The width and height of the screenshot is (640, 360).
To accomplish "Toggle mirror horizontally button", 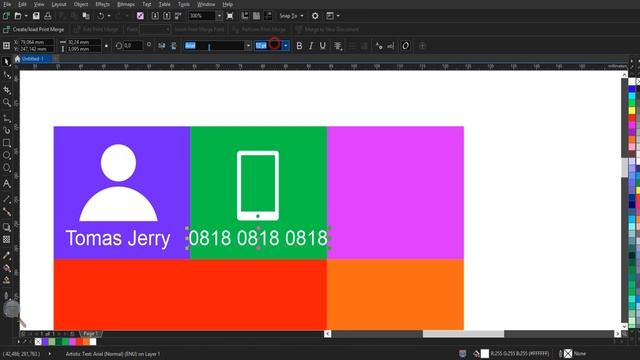I will 162,46.
